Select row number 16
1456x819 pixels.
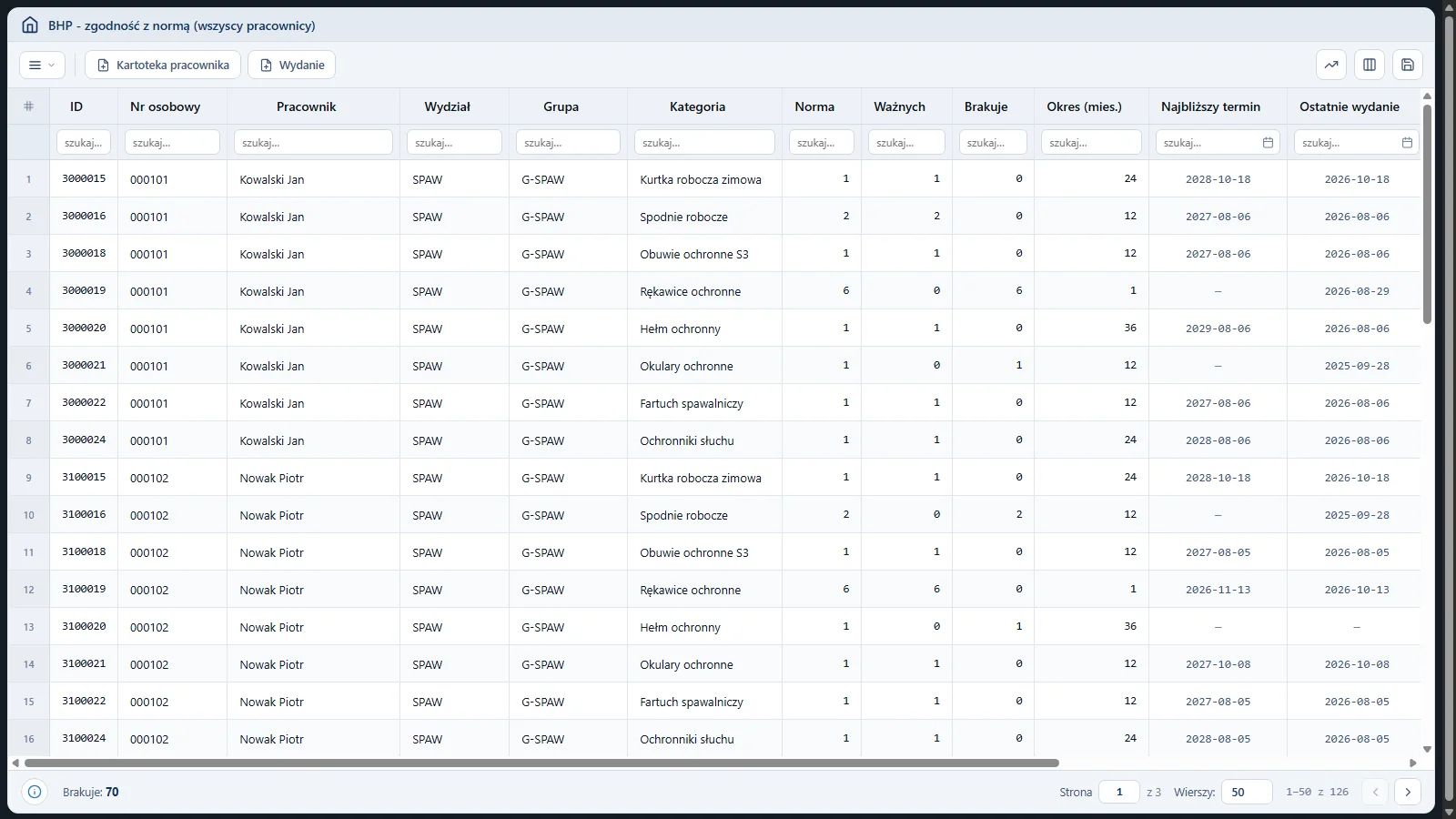[x=28, y=739]
